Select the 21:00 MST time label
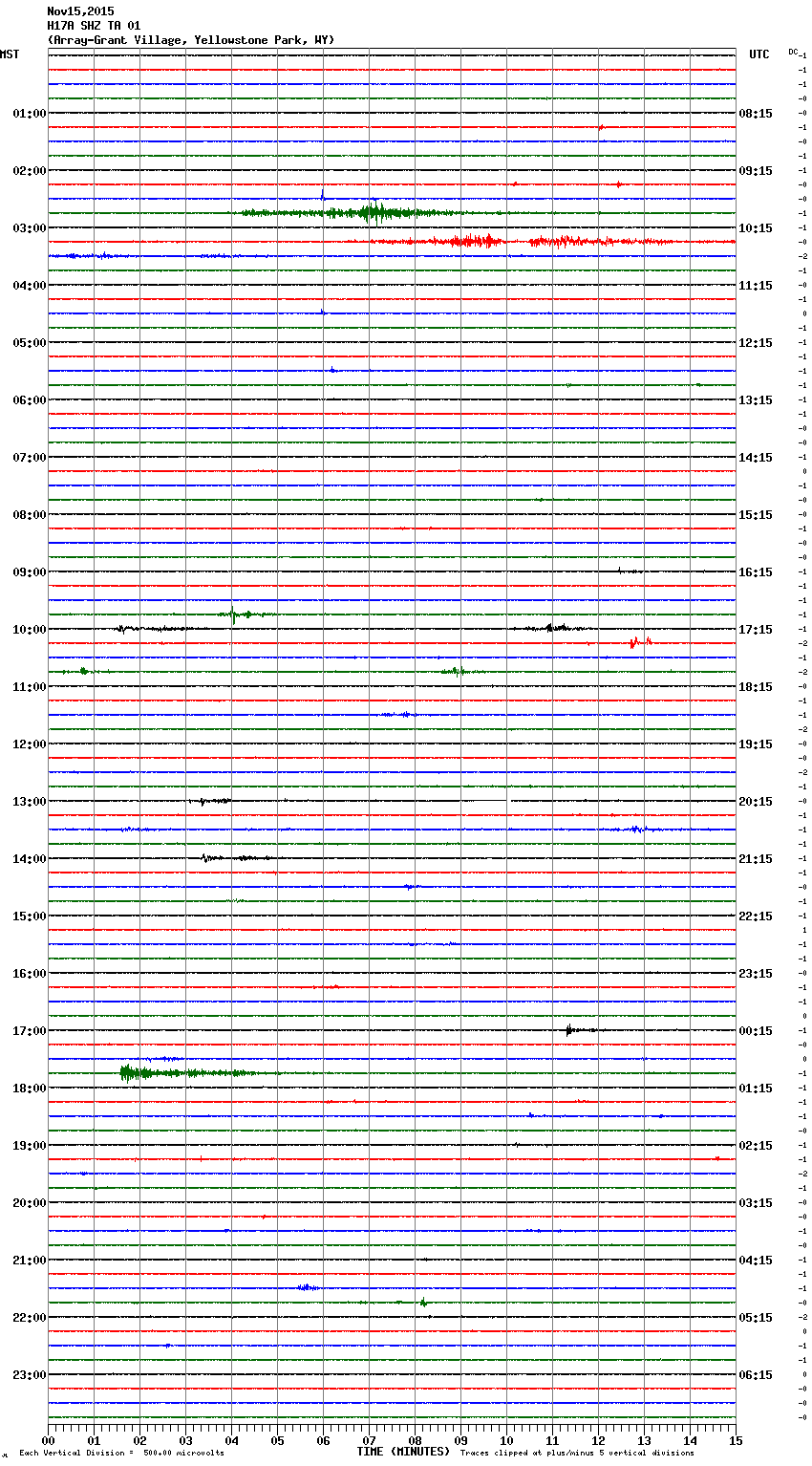Screen dimensions: 812x1466 coord(30,1261)
